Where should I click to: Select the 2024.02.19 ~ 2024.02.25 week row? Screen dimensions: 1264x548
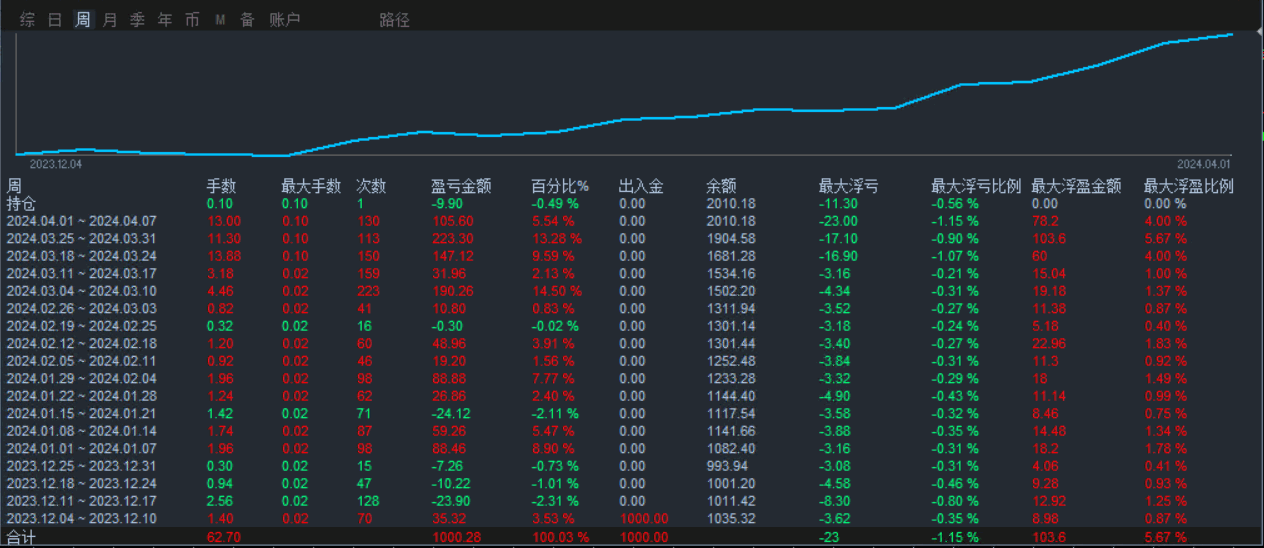coord(632,326)
